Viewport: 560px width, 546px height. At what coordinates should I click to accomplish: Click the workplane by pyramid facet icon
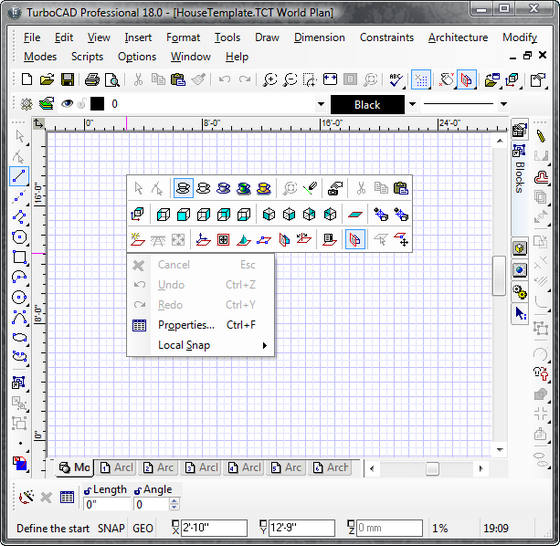243,240
